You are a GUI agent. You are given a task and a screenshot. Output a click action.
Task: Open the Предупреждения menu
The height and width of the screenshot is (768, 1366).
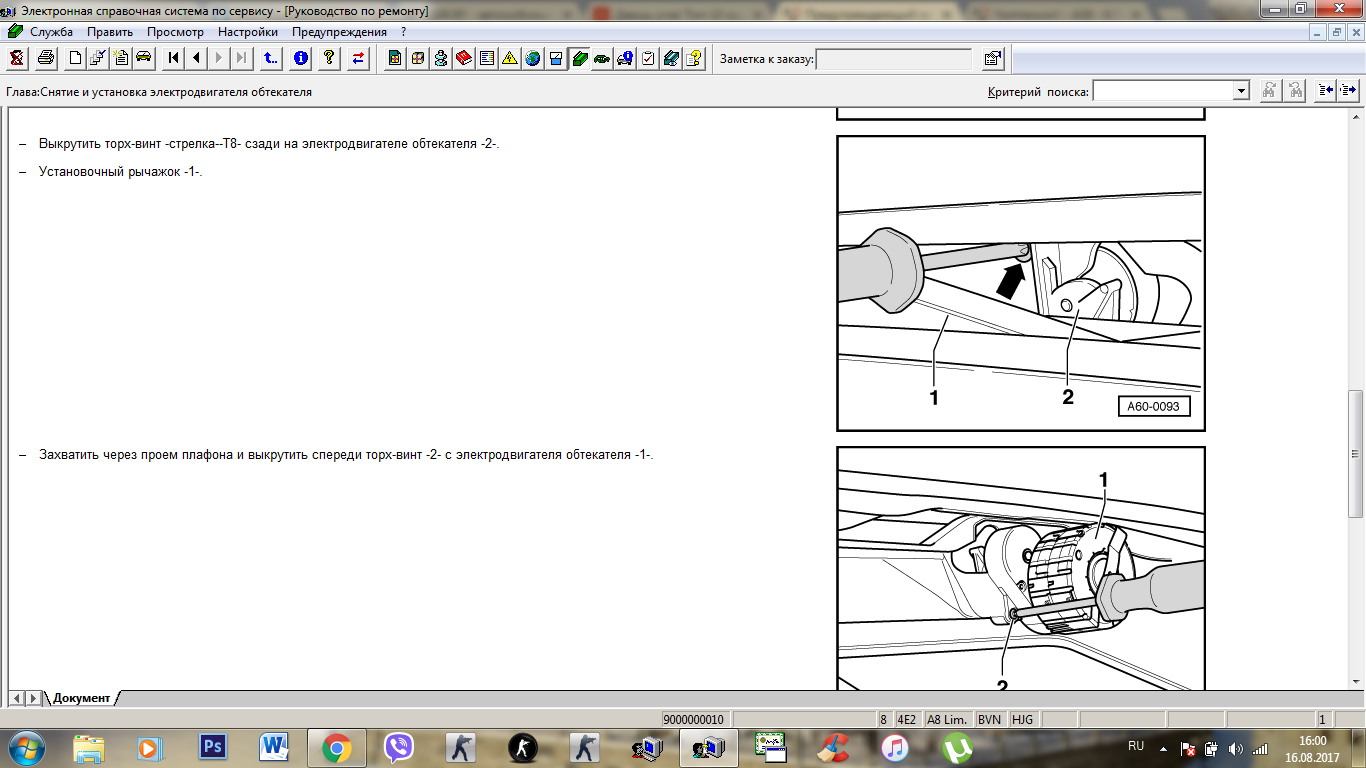coord(339,32)
